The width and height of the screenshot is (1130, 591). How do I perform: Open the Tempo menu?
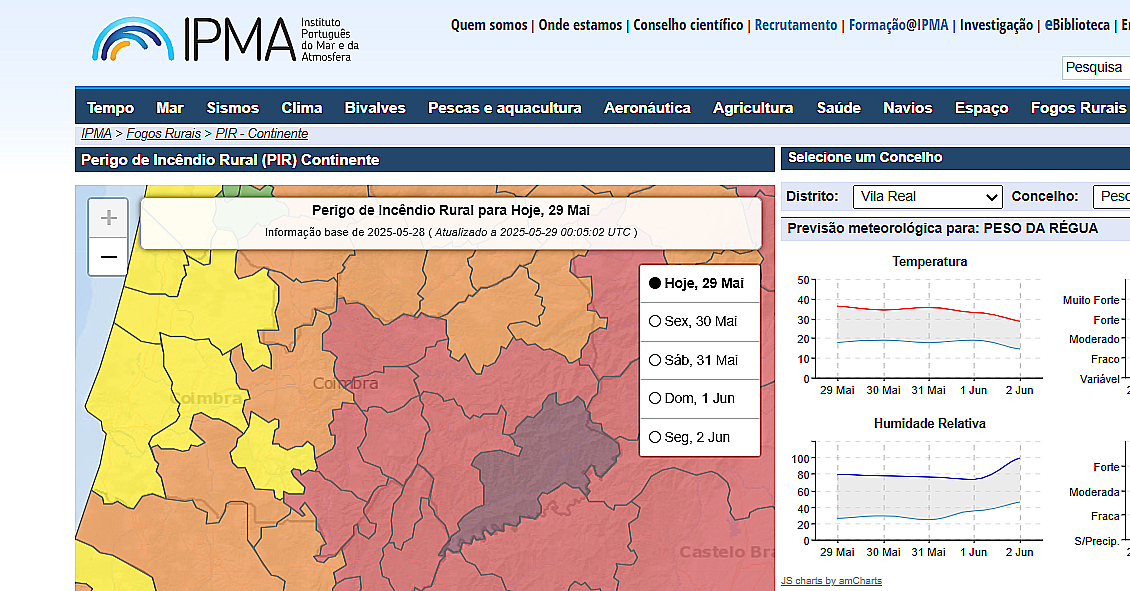click(110, 108)
